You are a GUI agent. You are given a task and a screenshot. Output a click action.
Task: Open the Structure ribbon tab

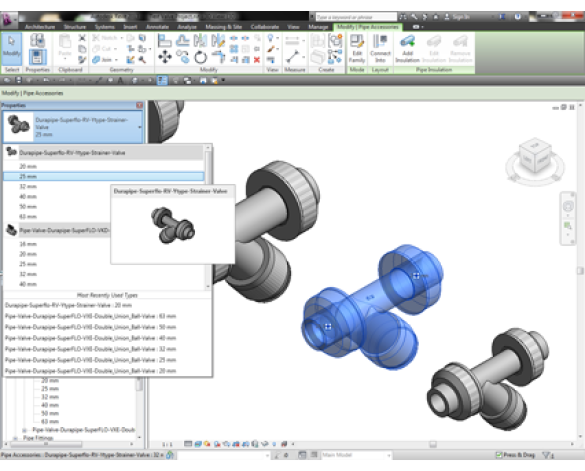[75, 27]
